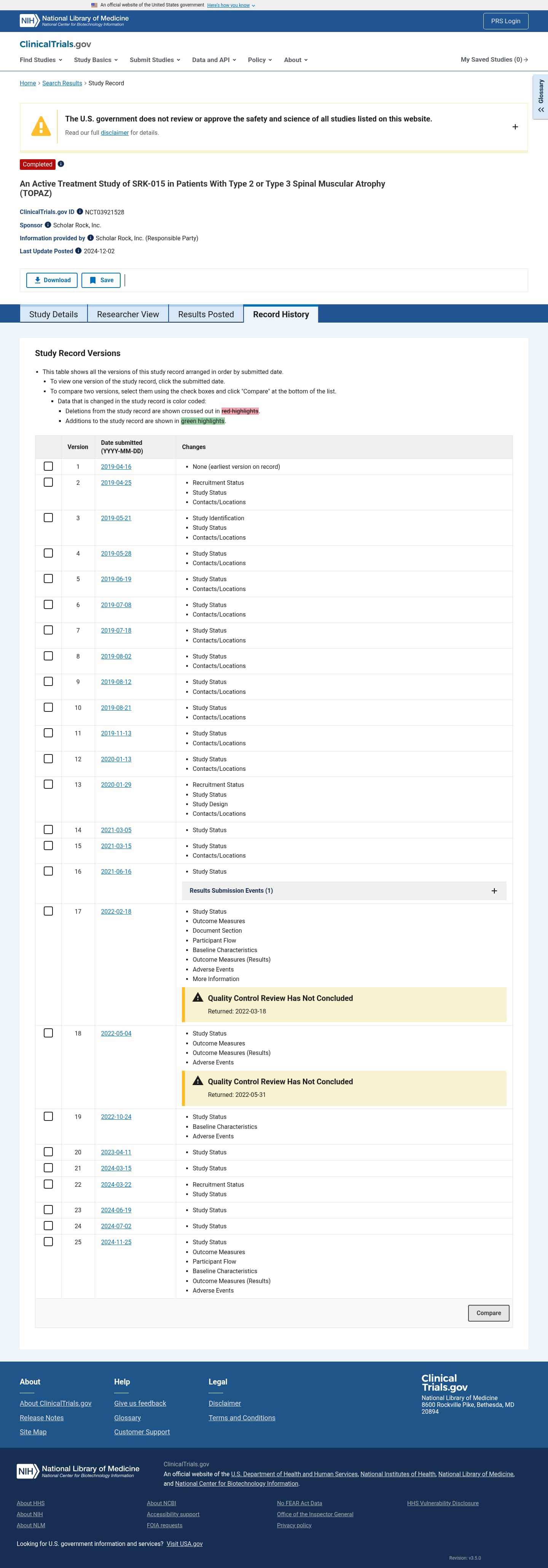Open FOIA requests footer link

tap(164, 1525)
